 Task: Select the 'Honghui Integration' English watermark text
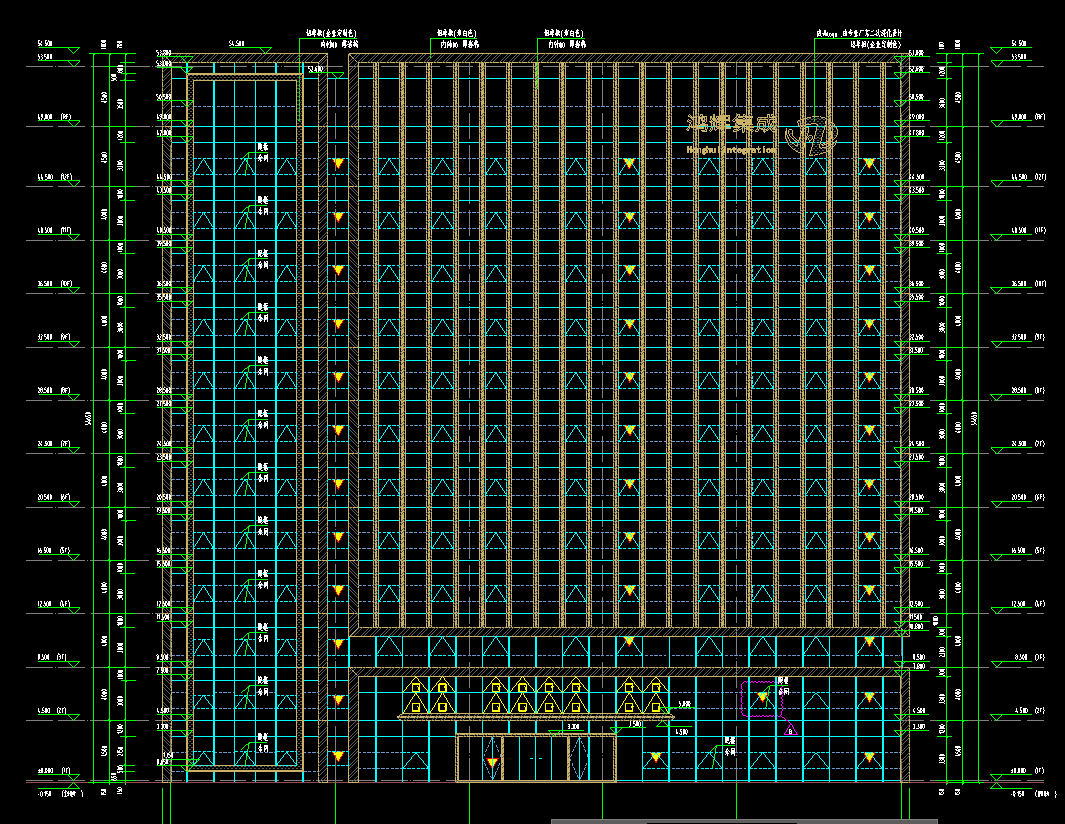(731, 150)
